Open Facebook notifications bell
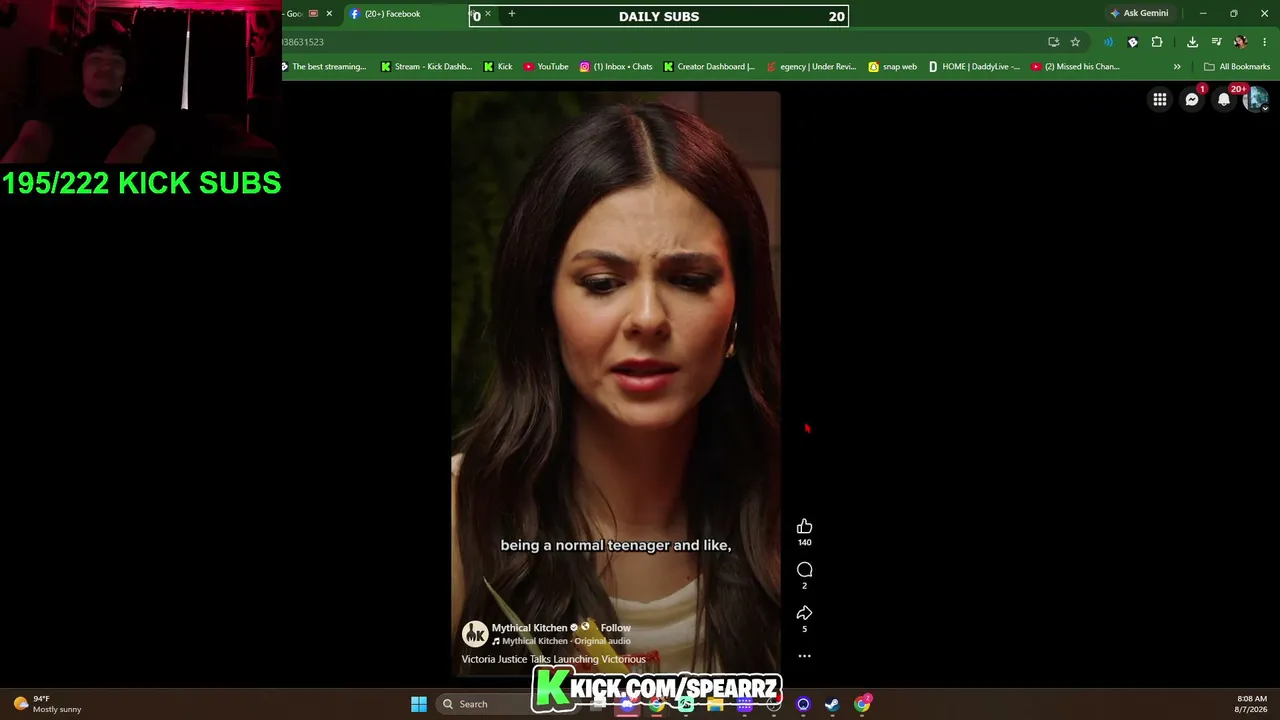1280x720 pixels. (x=1224, y=99)
